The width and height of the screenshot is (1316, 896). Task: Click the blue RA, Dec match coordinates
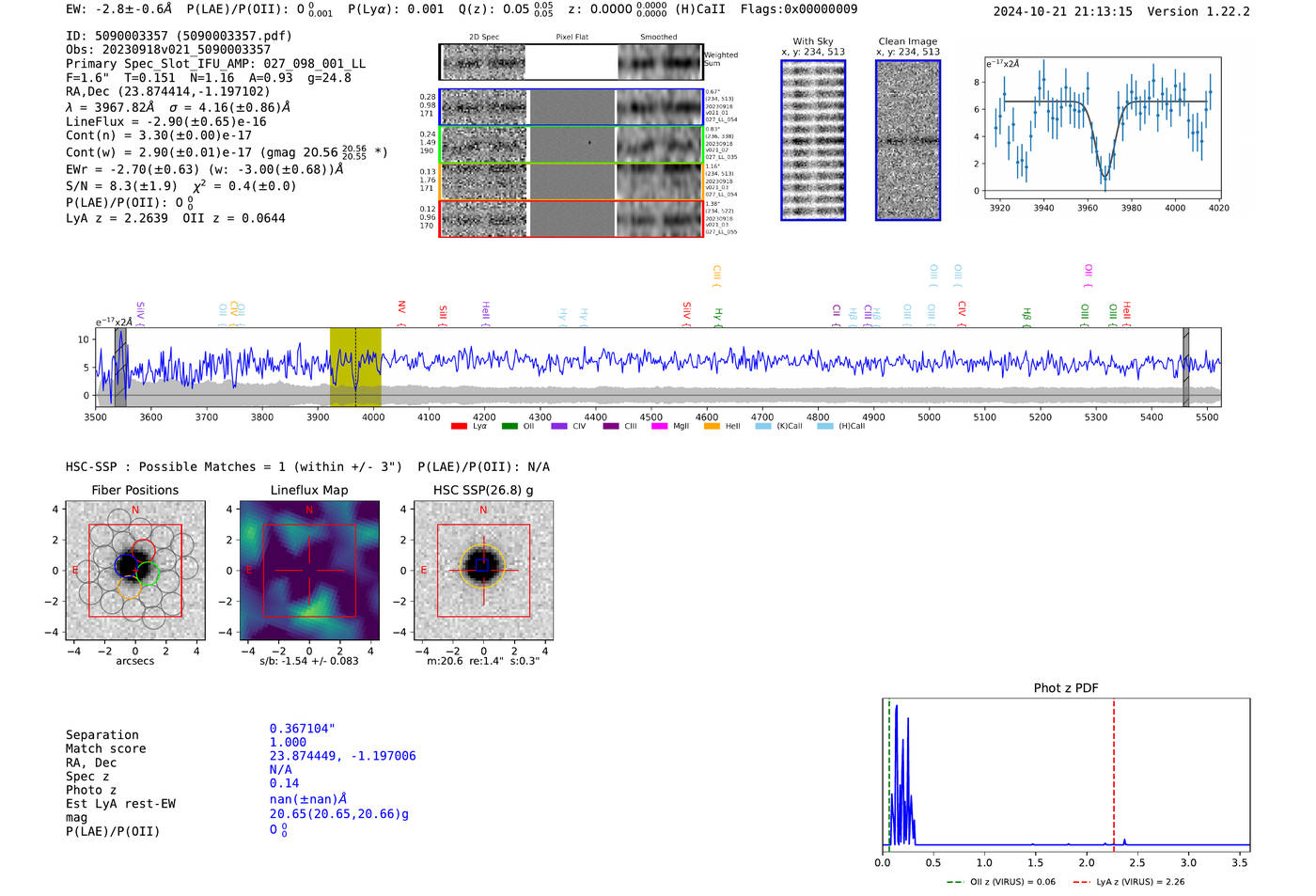tap(342, 756)
